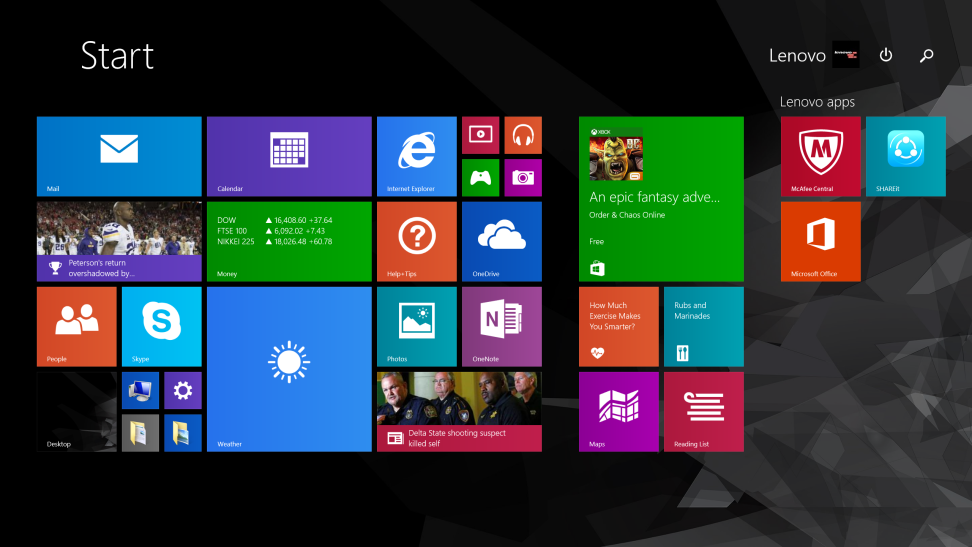Open the Desktop tile
This screenshot has height=547, width=972.
pyautogui.click(x=76, y=412)
